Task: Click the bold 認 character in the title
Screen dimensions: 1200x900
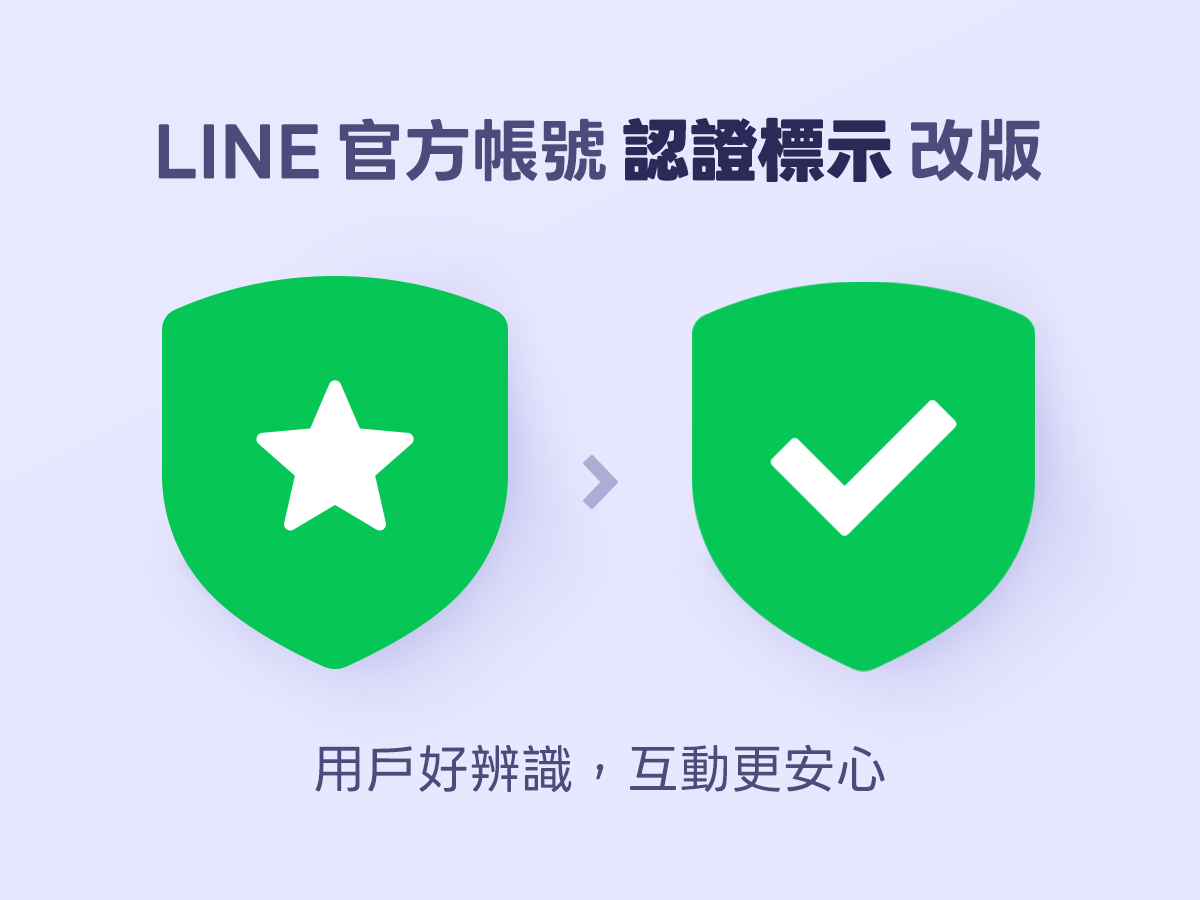Action: tap(657, 154)
